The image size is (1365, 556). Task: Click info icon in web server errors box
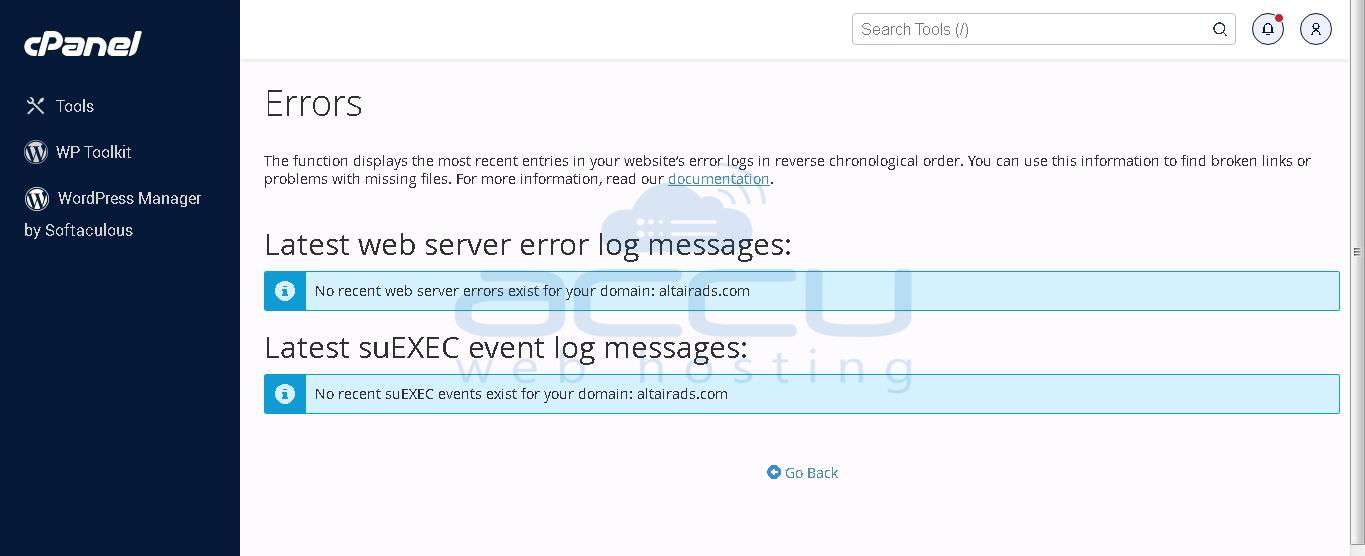click(x=285, y=291)
